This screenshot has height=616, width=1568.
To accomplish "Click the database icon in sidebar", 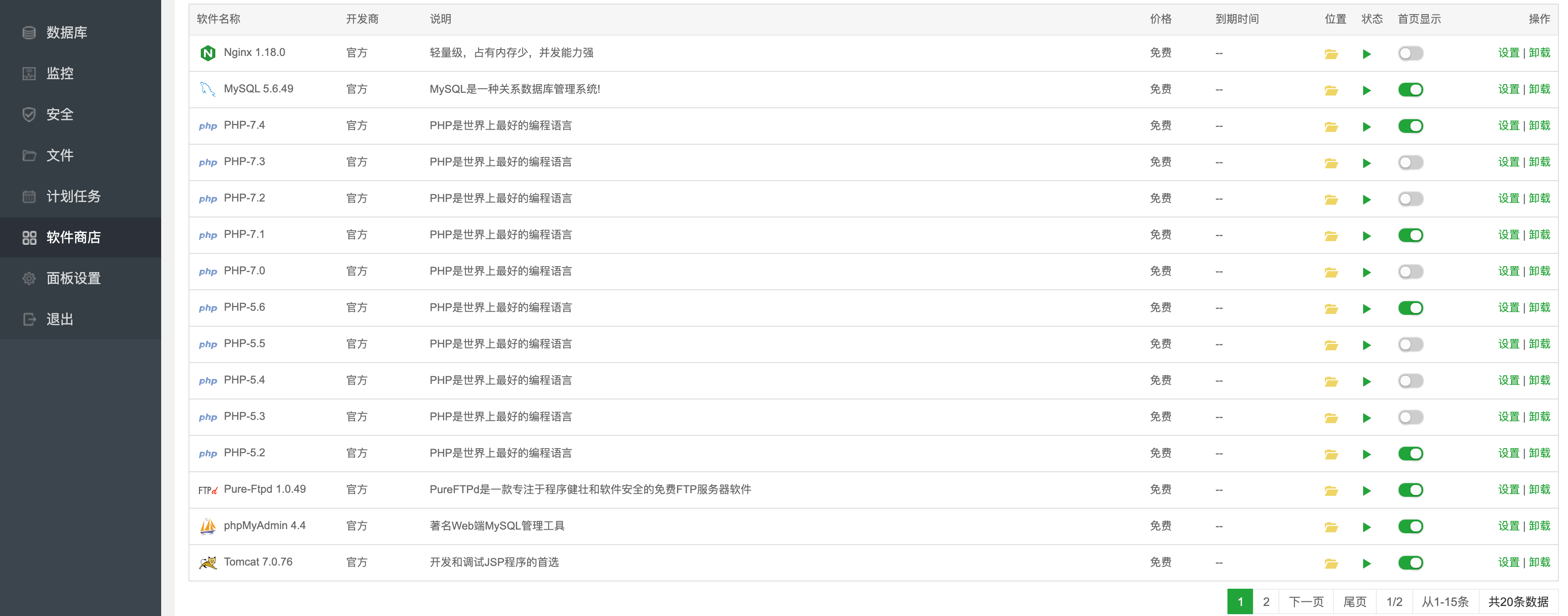I will (x=29, y=32).
